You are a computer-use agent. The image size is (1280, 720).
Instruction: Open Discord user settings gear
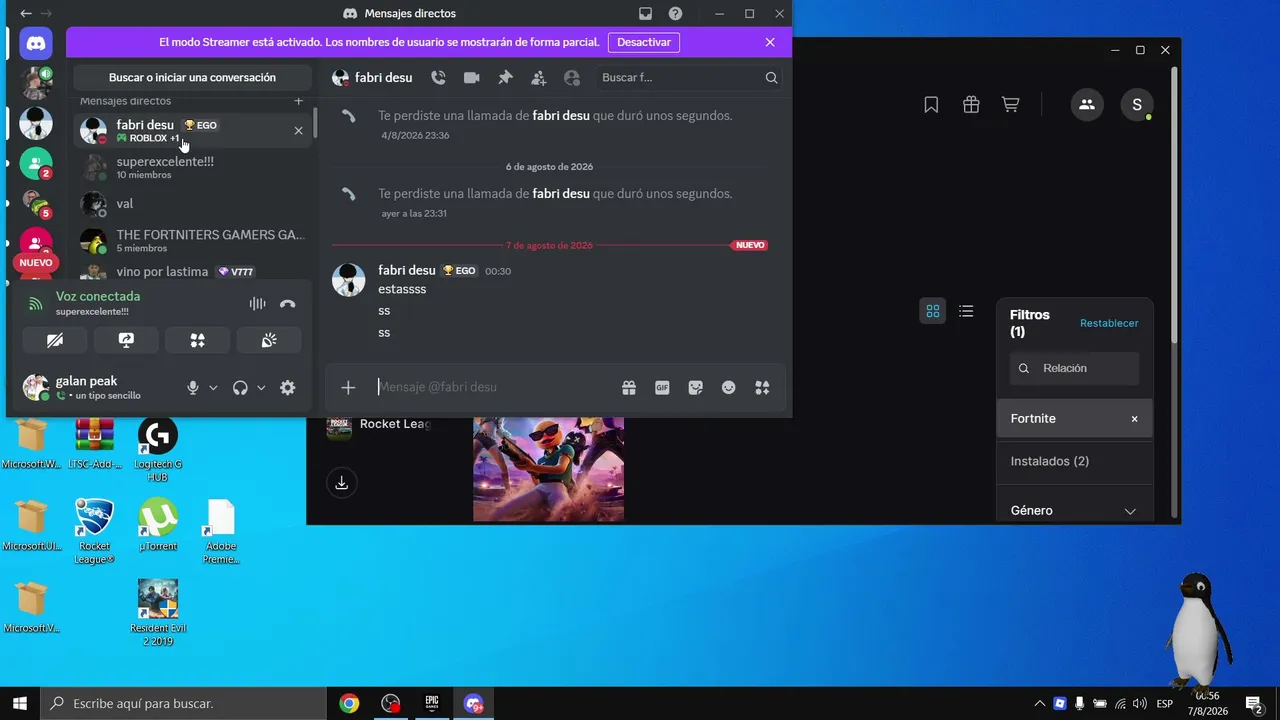tap(288, 388)
